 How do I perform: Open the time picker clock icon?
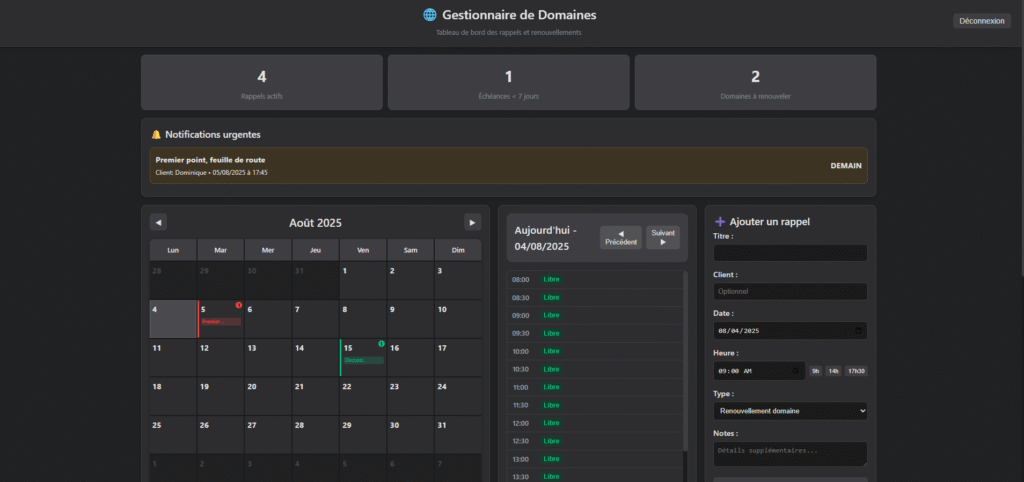[795, 371]
